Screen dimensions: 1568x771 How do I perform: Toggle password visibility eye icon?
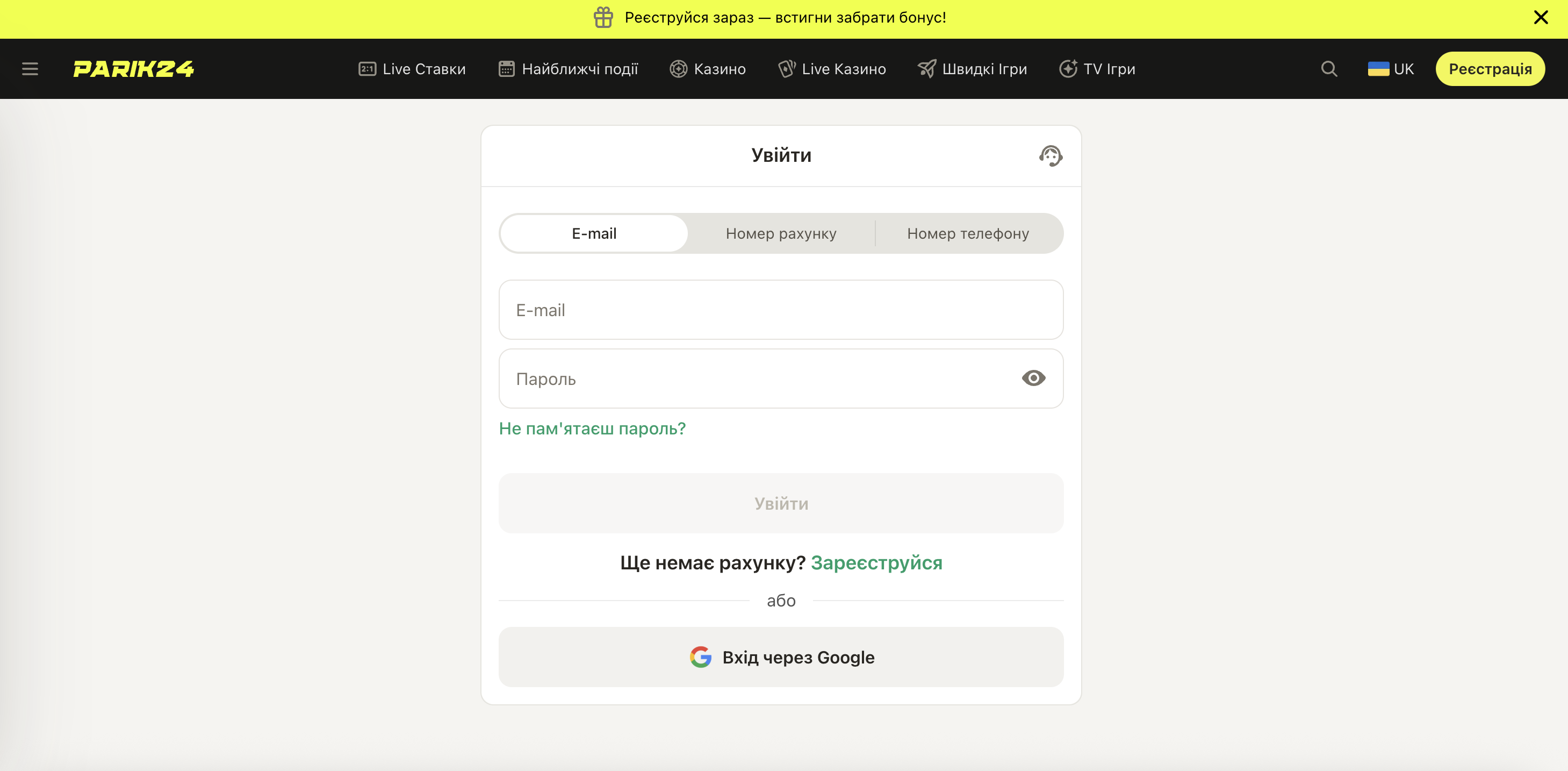coord(1033,378)
